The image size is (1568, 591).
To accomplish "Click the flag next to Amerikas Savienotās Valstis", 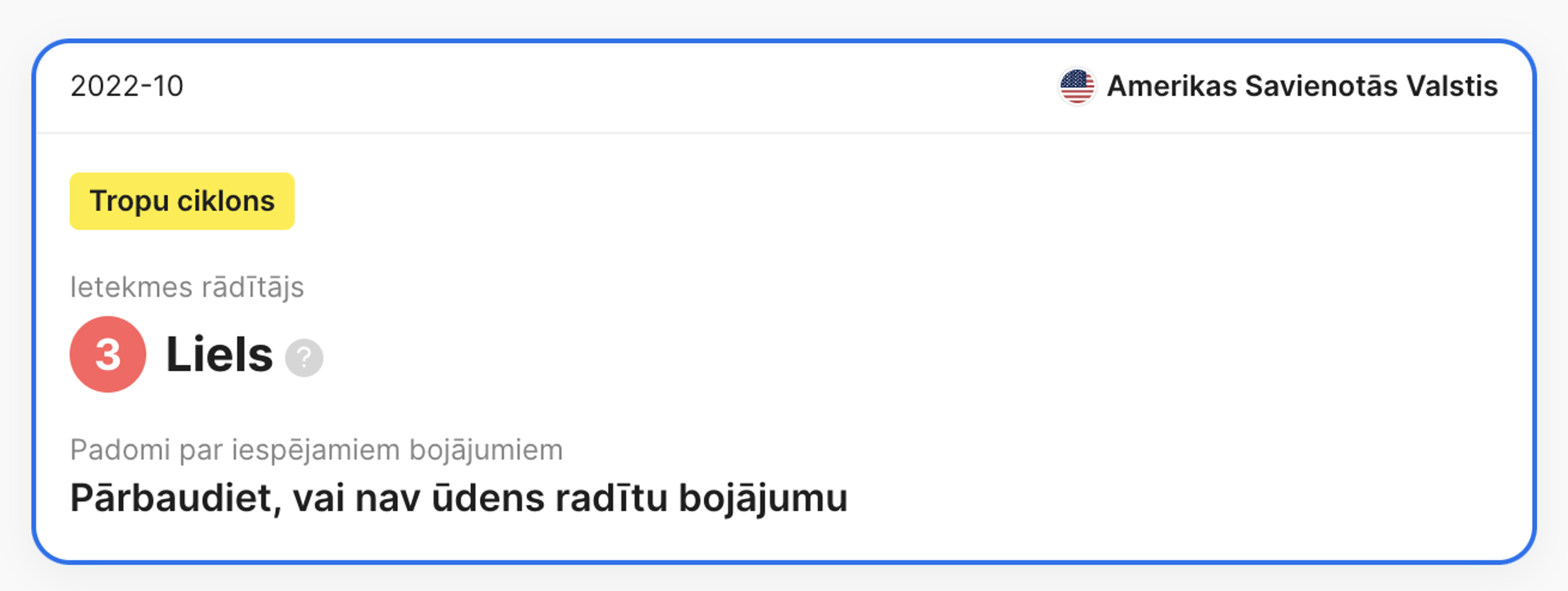I will (x=1078, y=87).
